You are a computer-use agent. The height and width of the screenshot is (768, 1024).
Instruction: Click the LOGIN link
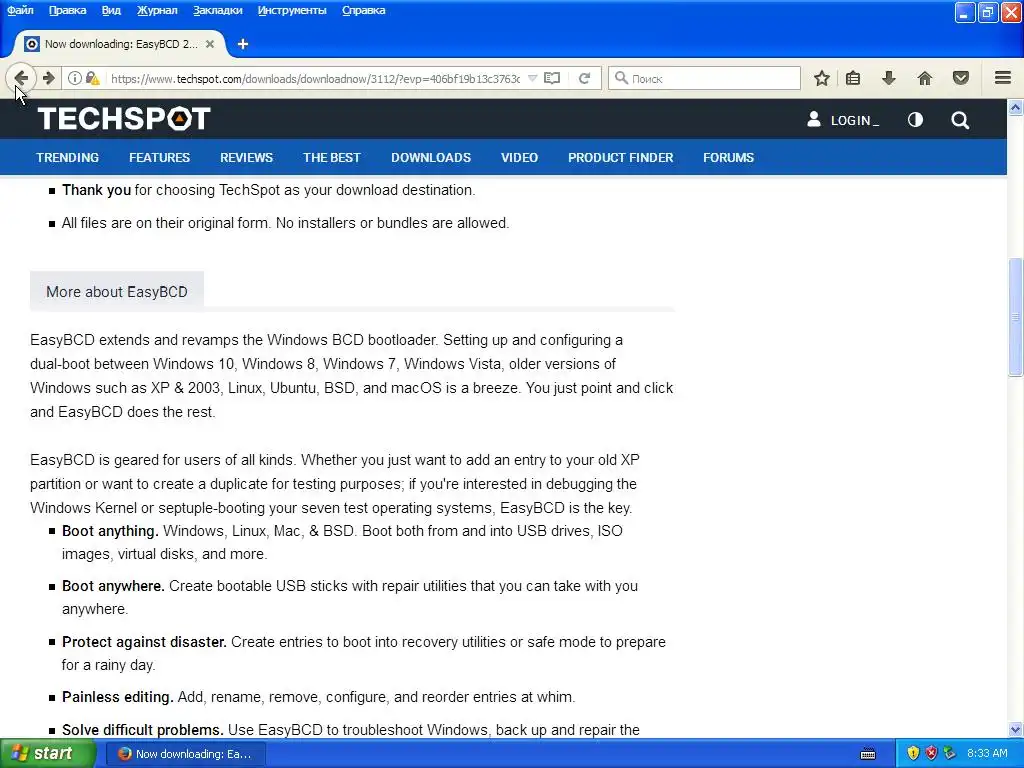tap(854, 120)
